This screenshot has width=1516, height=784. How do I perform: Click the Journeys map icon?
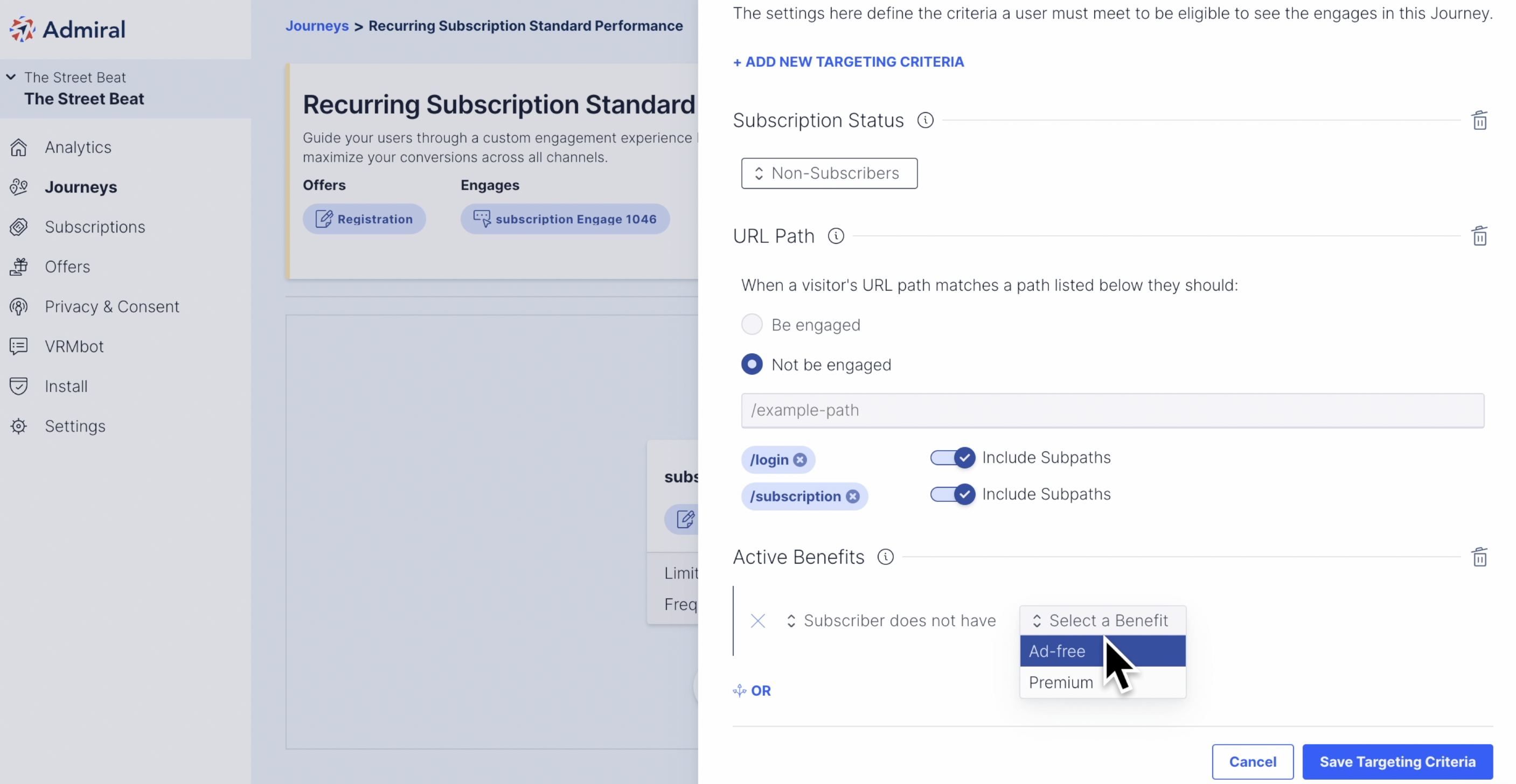(x=19, y=187)
